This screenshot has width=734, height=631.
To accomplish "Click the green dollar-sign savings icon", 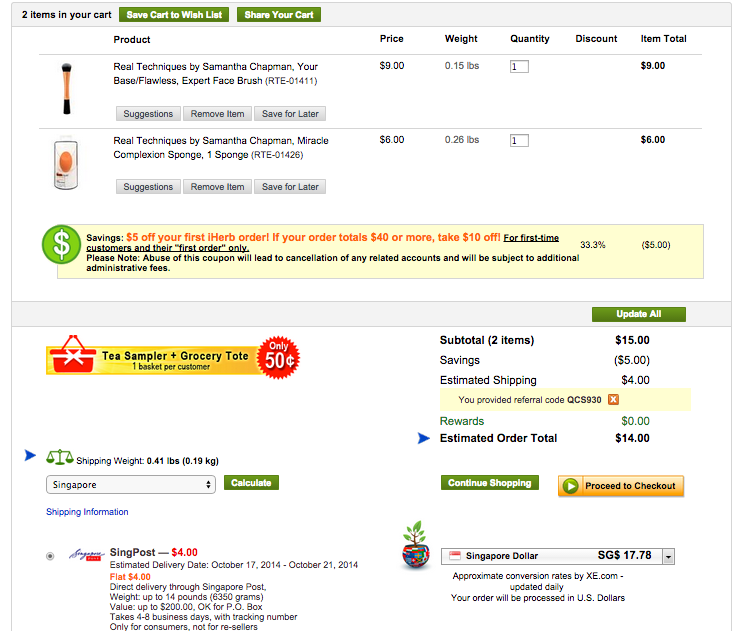I will 61,244.
